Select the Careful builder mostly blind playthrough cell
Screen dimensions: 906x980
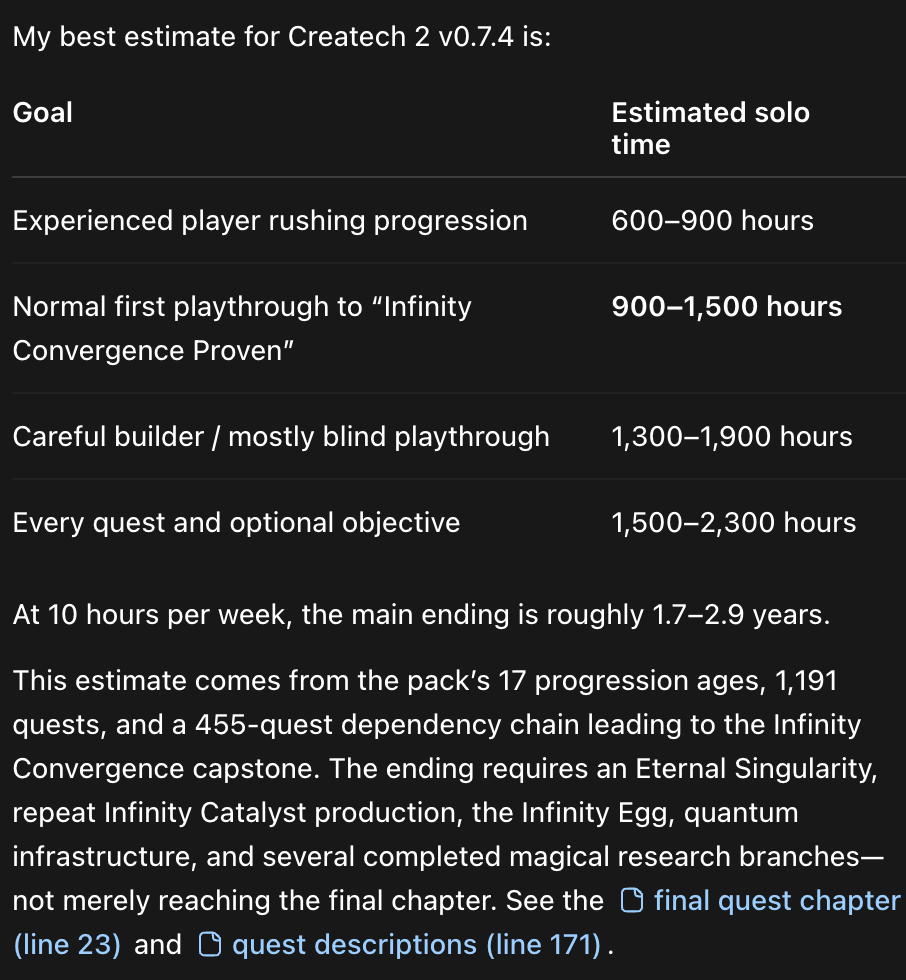[x=281, y=436]
